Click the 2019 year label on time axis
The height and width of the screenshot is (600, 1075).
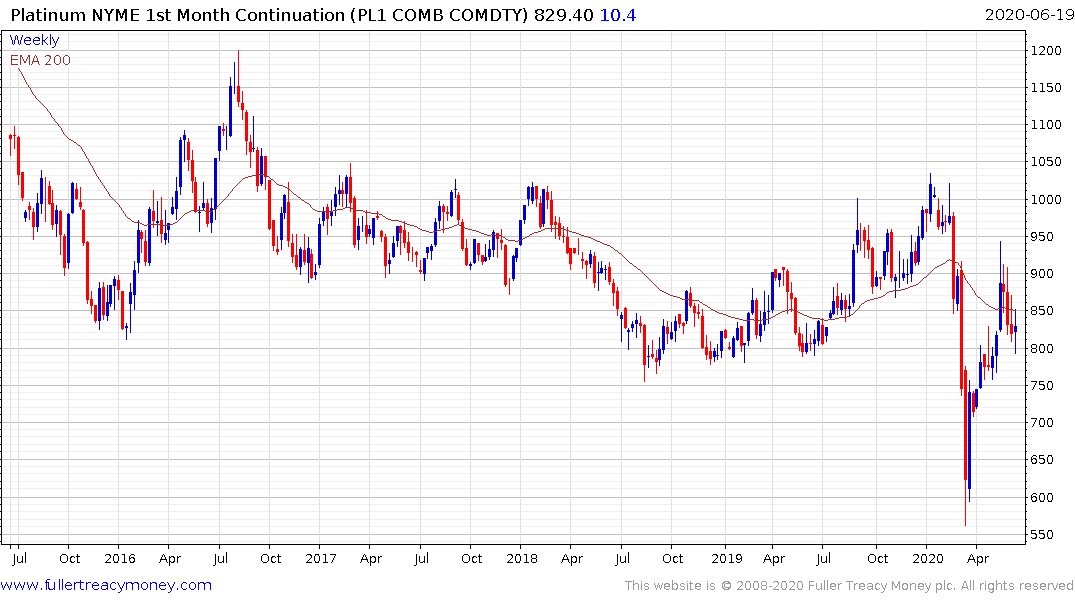coord(727,558)
